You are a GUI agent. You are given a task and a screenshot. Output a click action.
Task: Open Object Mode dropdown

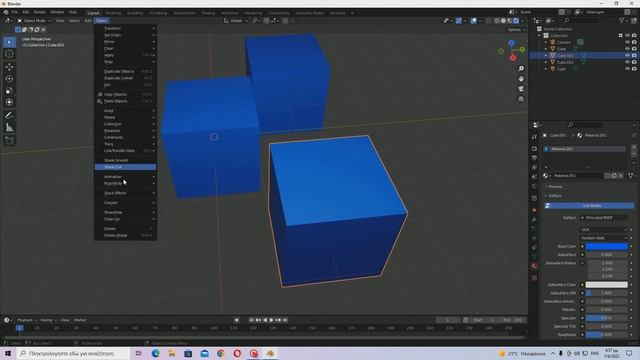(34, 20)
